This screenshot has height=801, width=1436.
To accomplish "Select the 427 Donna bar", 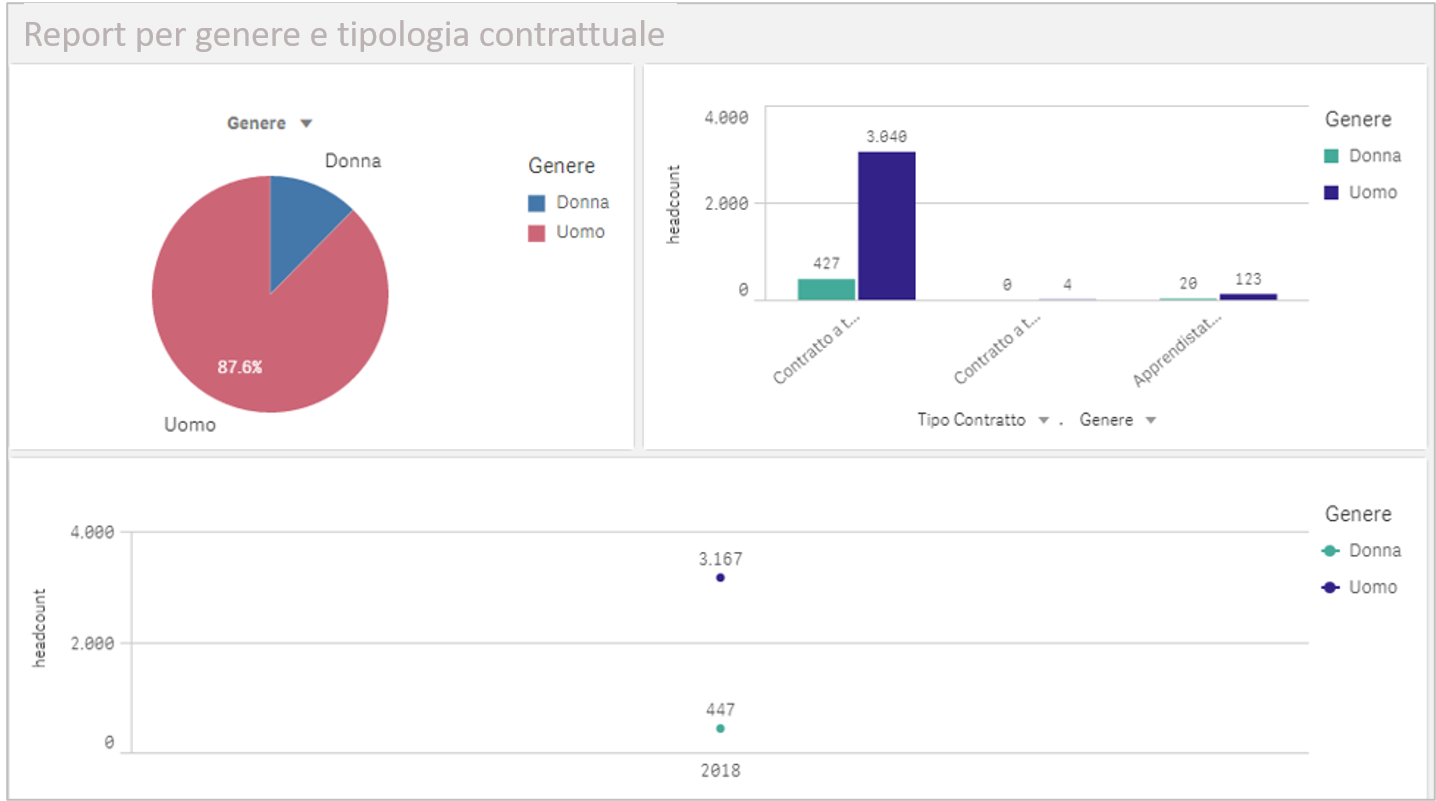I will (x=827, y=289).
